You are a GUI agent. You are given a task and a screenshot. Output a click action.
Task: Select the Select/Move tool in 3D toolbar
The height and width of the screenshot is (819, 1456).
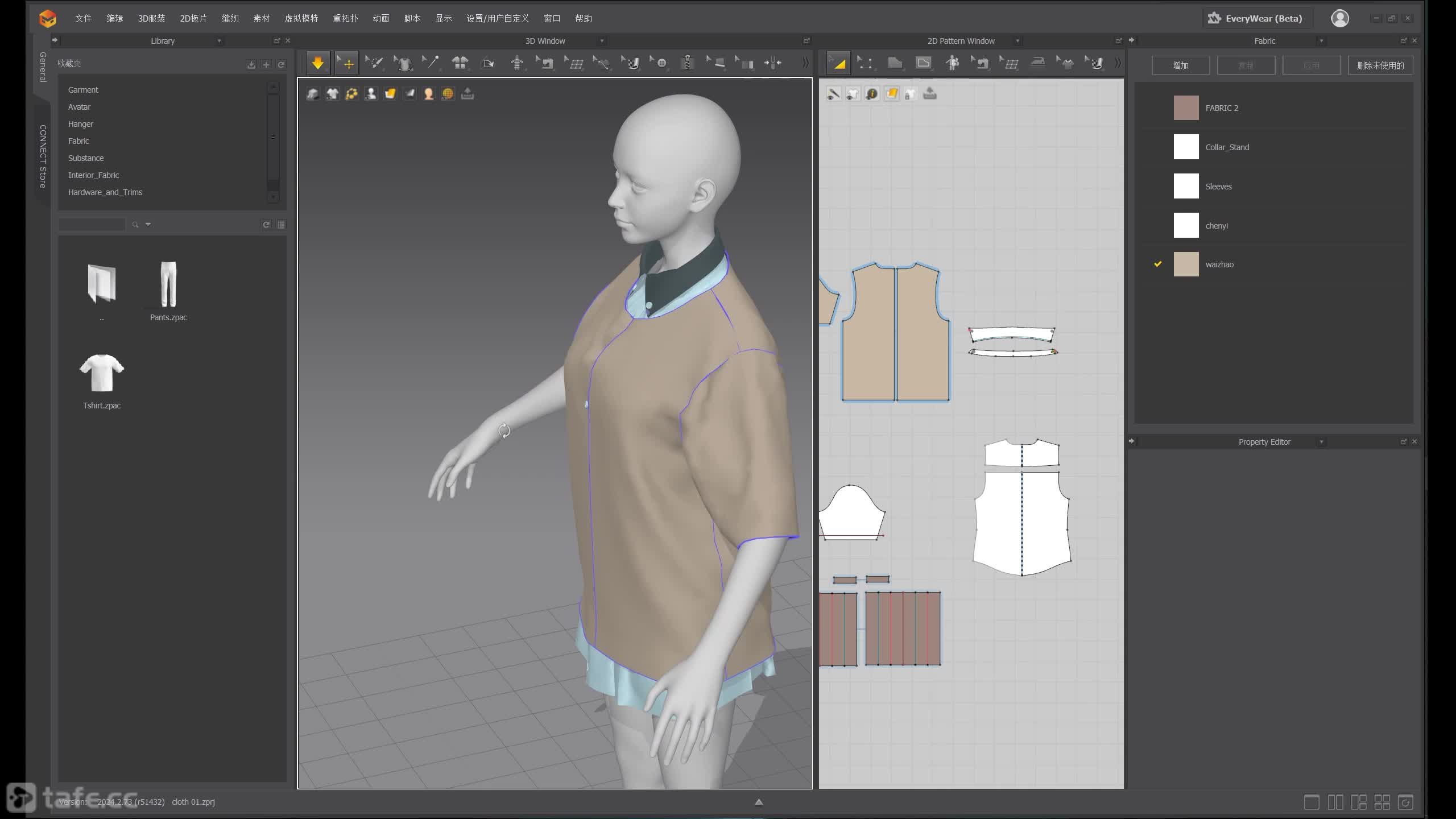tap(346, 63)
